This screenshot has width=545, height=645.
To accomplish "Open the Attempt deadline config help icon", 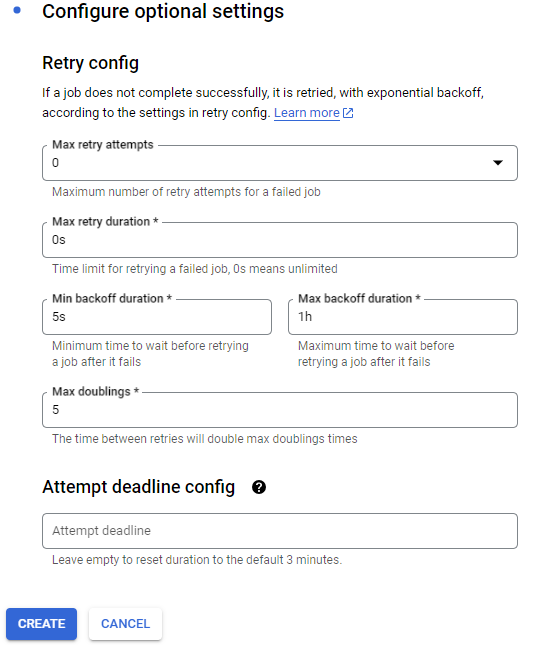I will pyautogui.click(x=259, y=487).
